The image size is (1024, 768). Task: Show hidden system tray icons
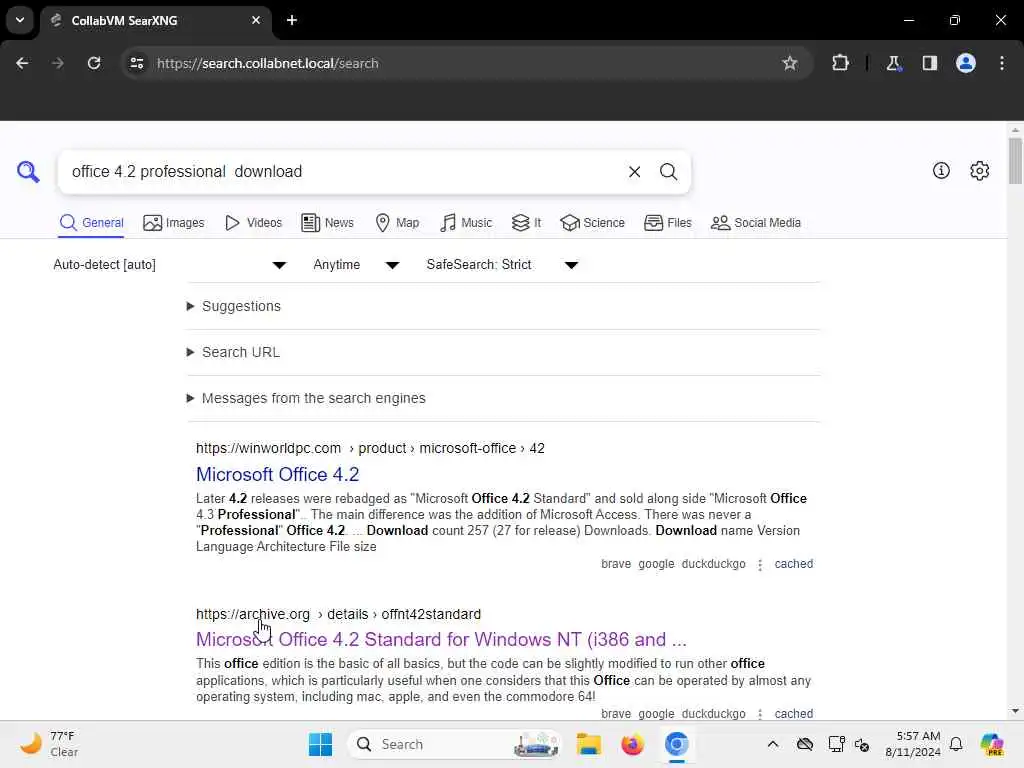[773, 744]
